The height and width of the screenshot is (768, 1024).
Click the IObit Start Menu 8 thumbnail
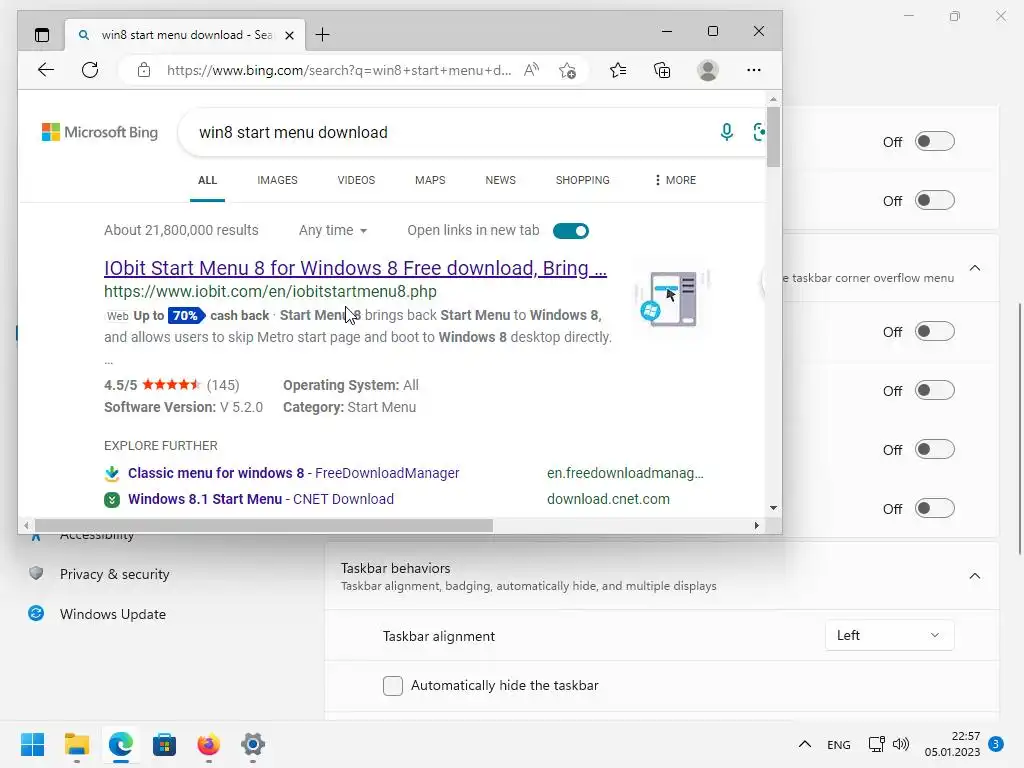coord(671,299)
